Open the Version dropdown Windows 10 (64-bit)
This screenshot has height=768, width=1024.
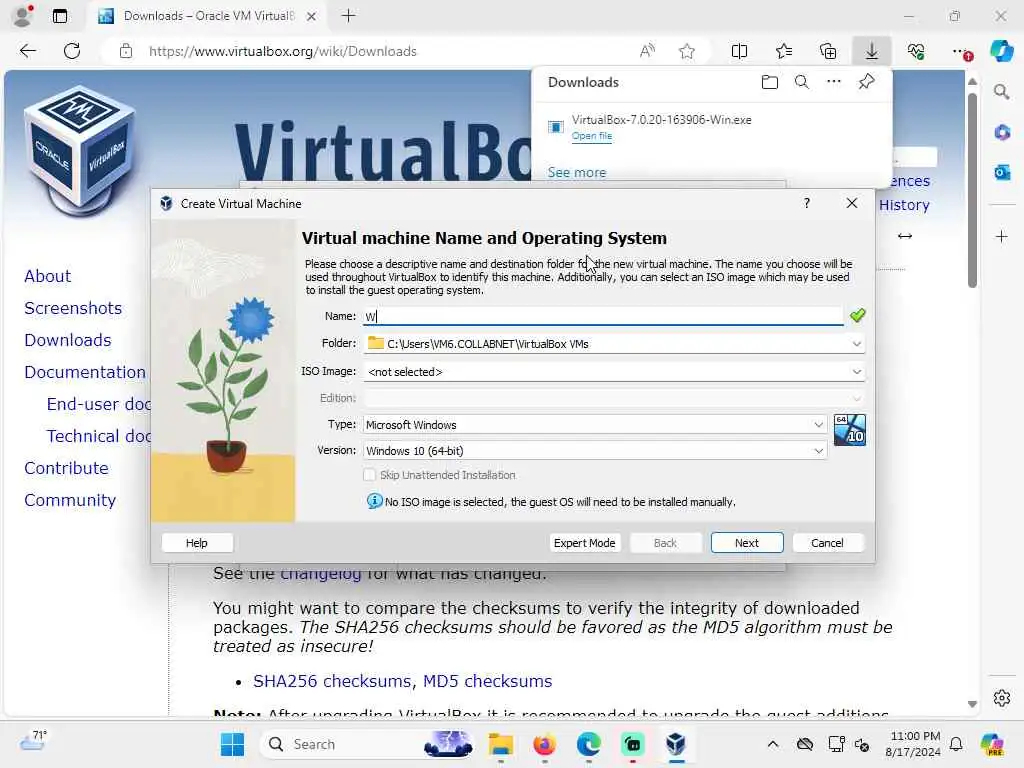pyautogui.click(x=595, y=451)
